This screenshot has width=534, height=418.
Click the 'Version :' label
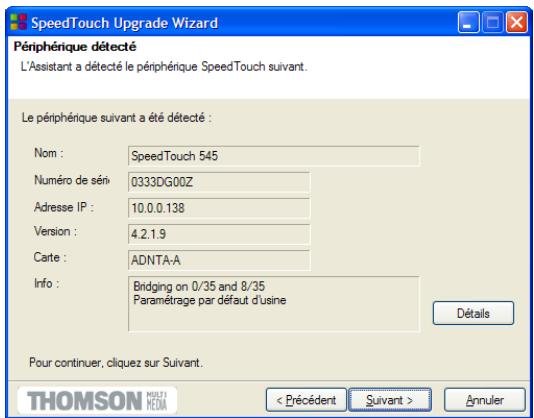[56, 231]
